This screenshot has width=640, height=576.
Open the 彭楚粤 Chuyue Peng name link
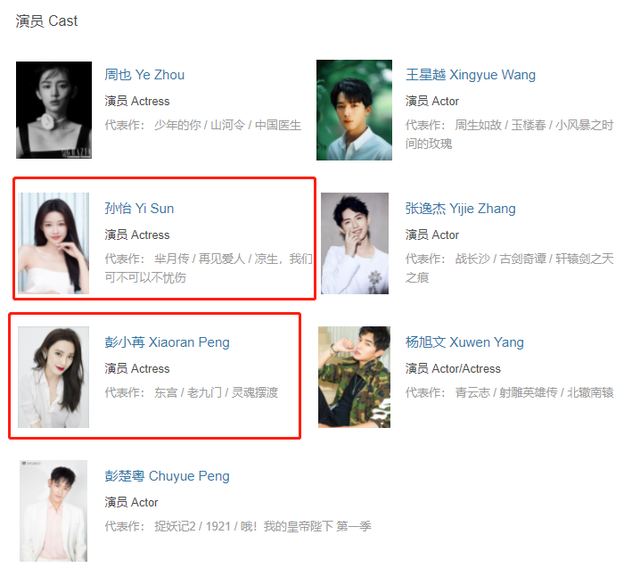coord(167,476)
